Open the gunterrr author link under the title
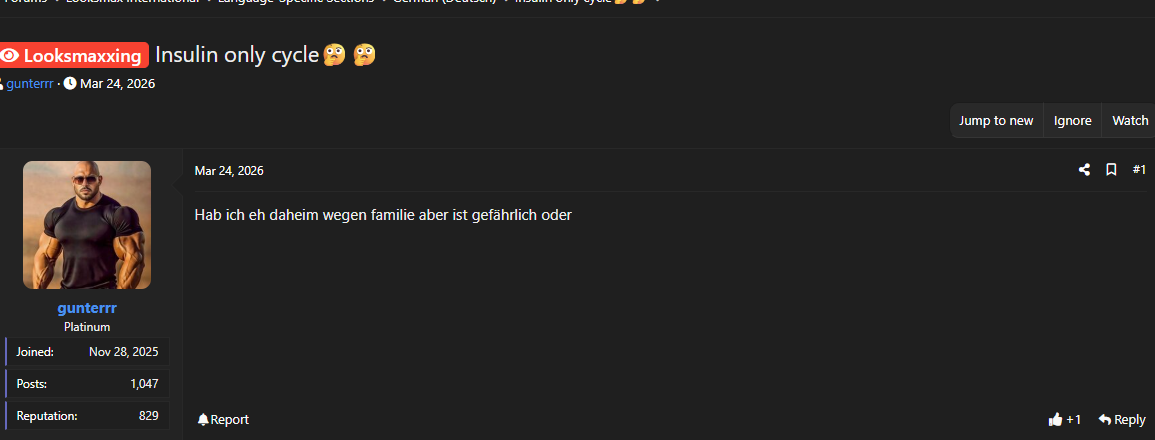 pos(29,83)
